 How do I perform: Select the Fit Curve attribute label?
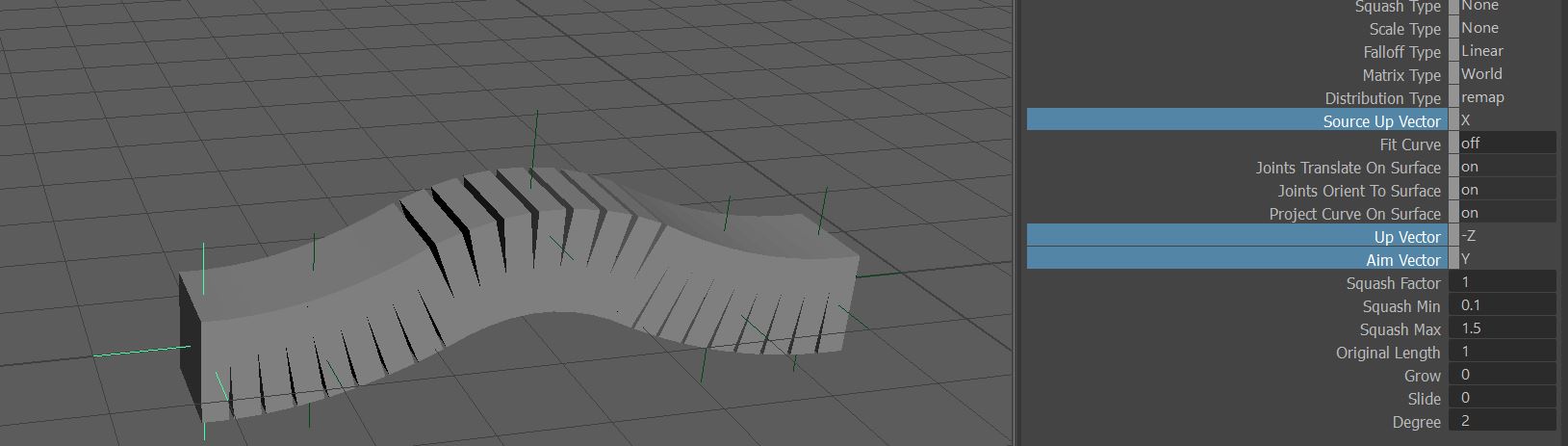click(x=1410, y=144)
